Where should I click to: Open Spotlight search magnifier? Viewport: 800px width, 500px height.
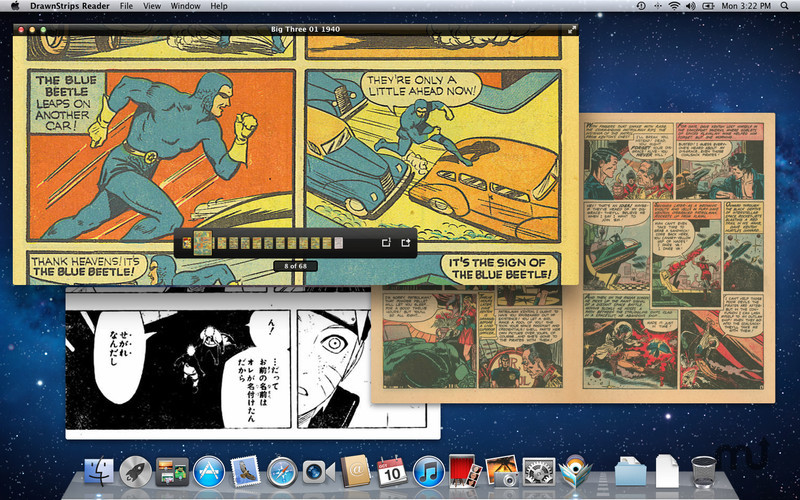pyautogui.click(x=784, y=6)
